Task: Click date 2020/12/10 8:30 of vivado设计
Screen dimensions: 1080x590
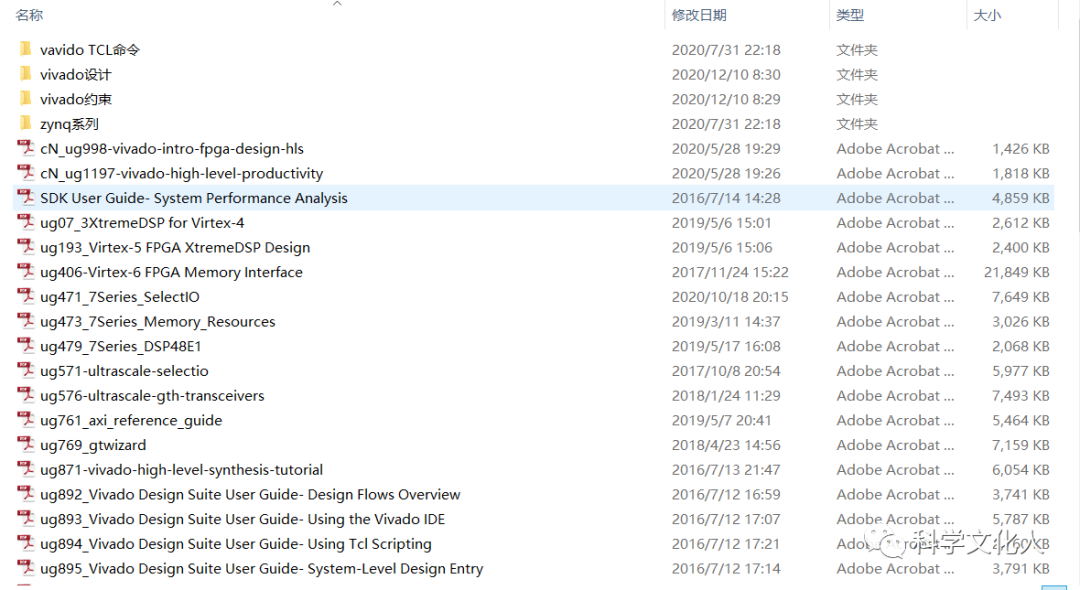Action: 726,74
